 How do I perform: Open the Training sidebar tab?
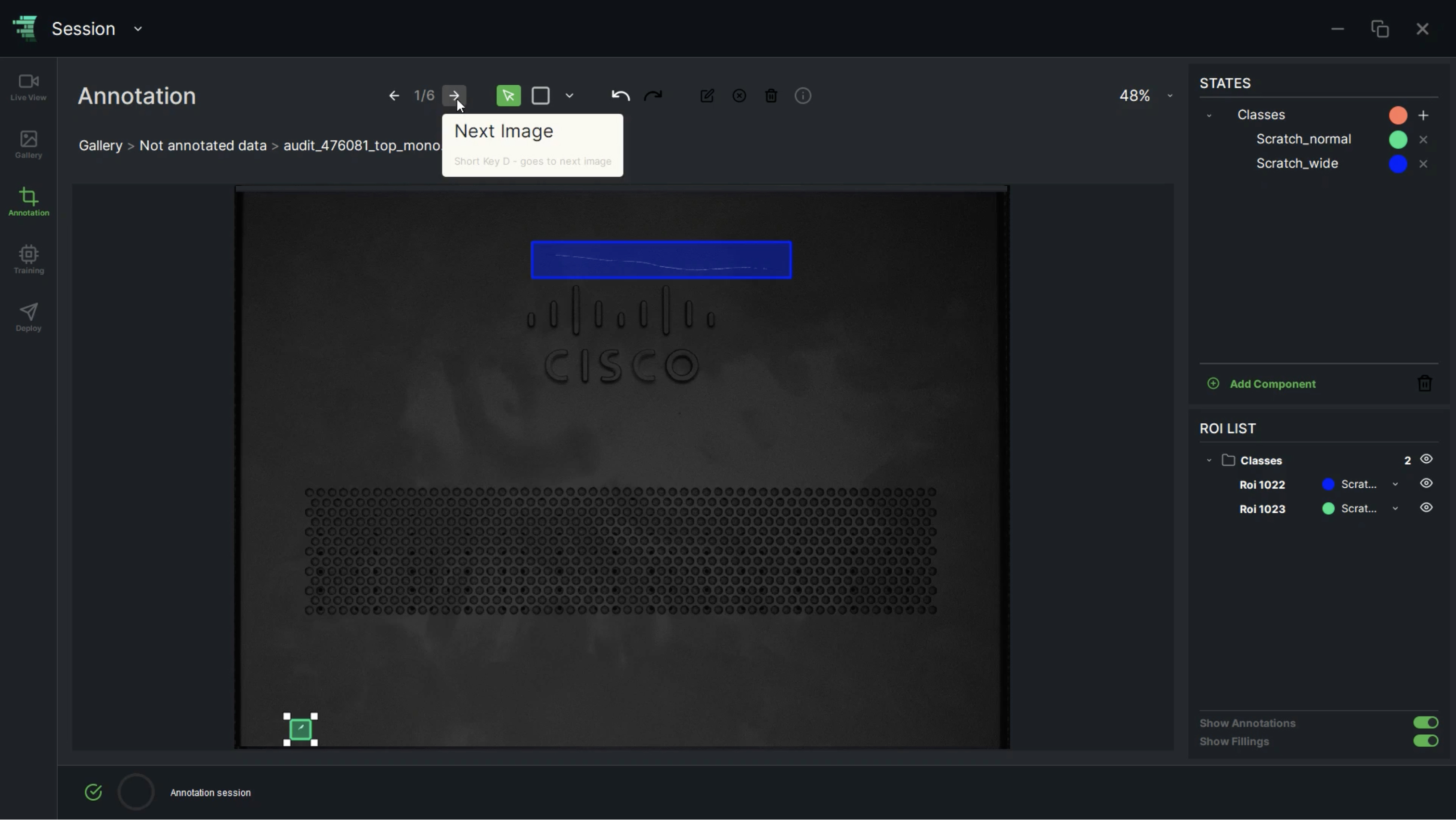pos(28,260)
